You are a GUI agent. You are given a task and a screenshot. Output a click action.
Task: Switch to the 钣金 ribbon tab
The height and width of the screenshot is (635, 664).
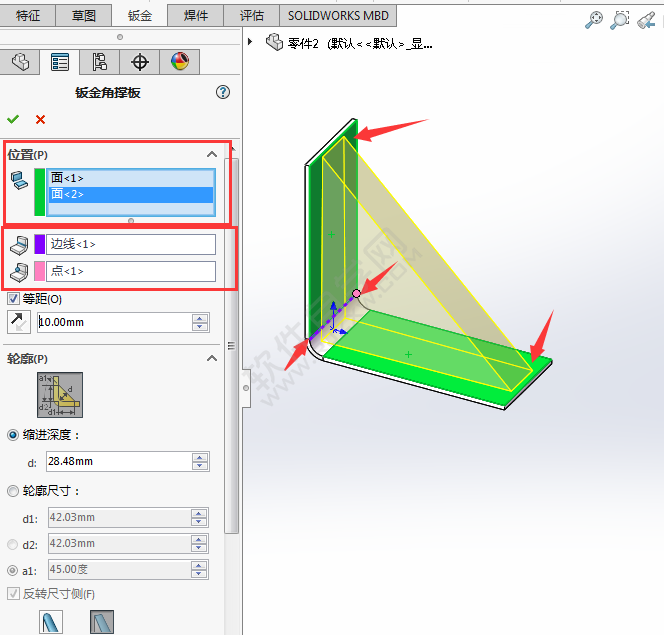[x=140, y=16]
